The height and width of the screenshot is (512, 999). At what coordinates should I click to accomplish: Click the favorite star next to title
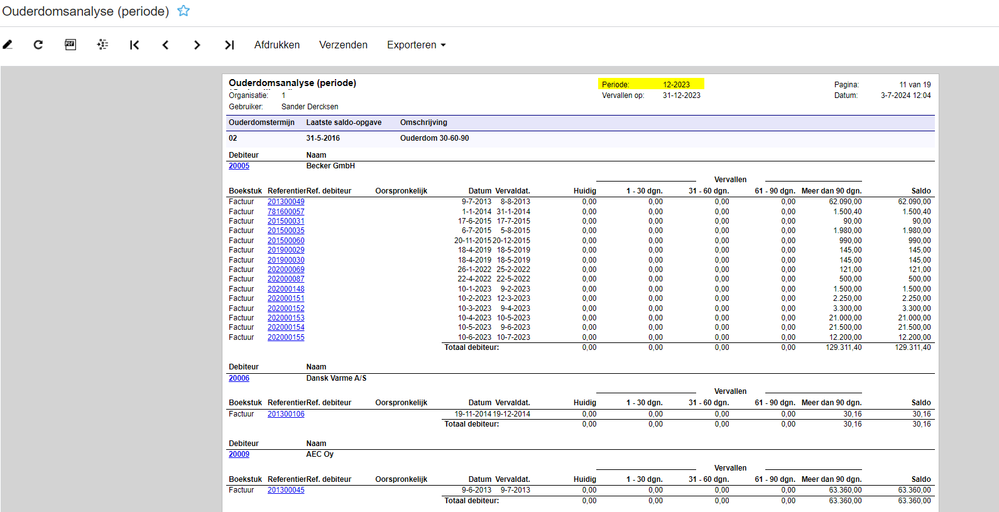click(x=183, y=11)
